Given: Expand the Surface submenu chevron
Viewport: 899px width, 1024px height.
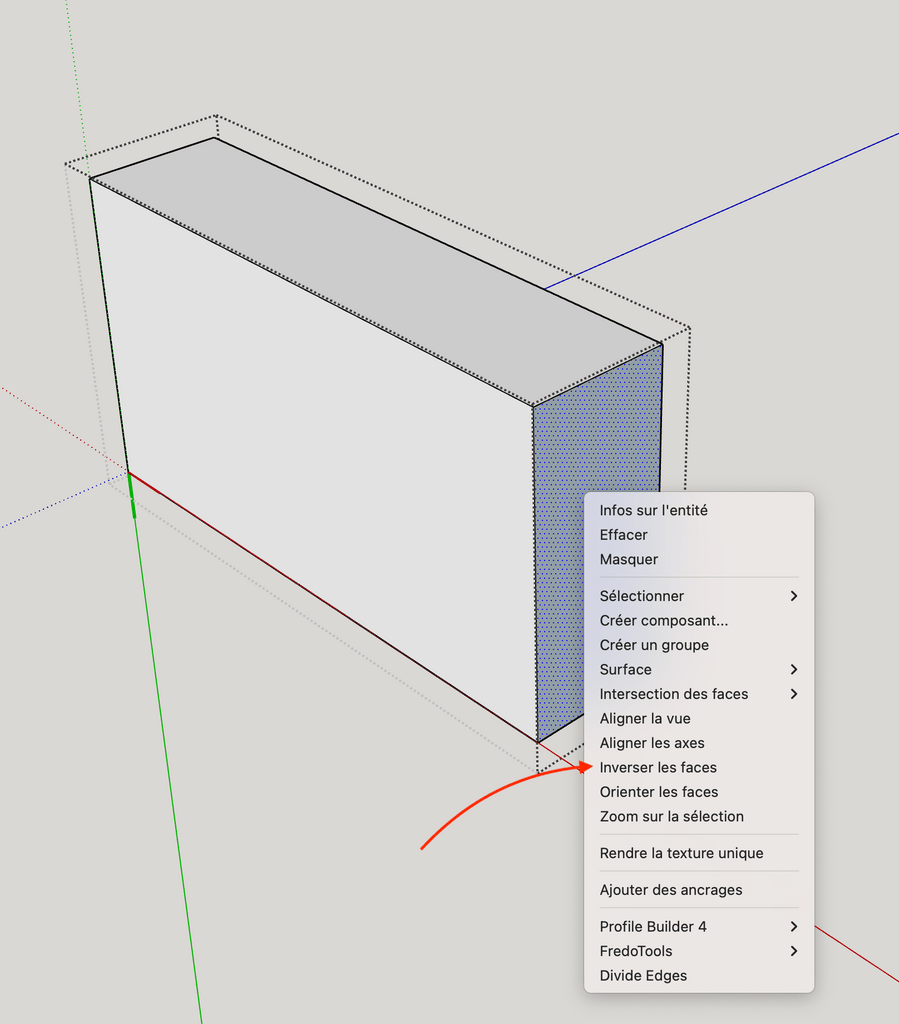Looking at the screenshot, I should [x=793, y=669].
